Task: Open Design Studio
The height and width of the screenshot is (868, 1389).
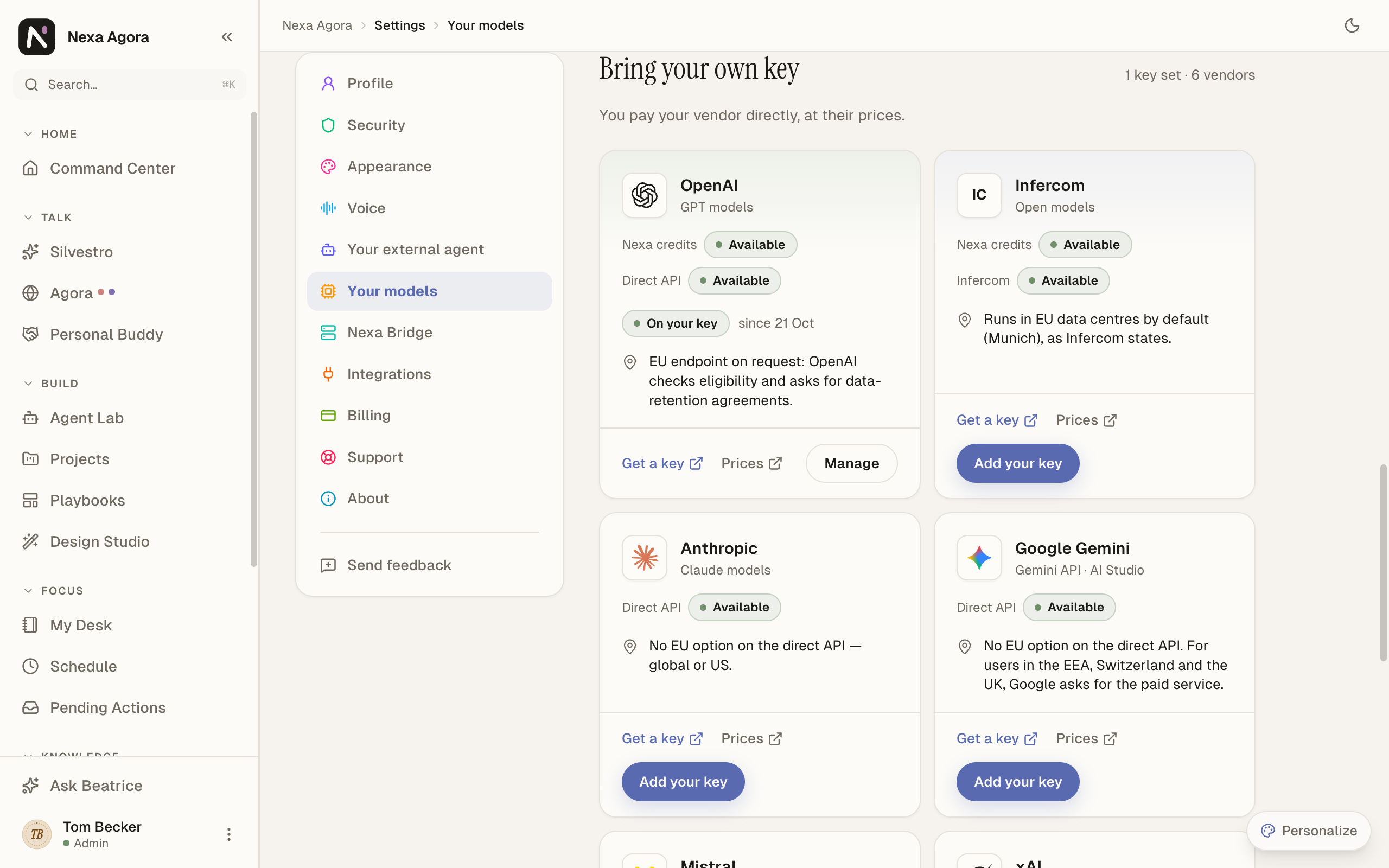Action: (129, 541)
